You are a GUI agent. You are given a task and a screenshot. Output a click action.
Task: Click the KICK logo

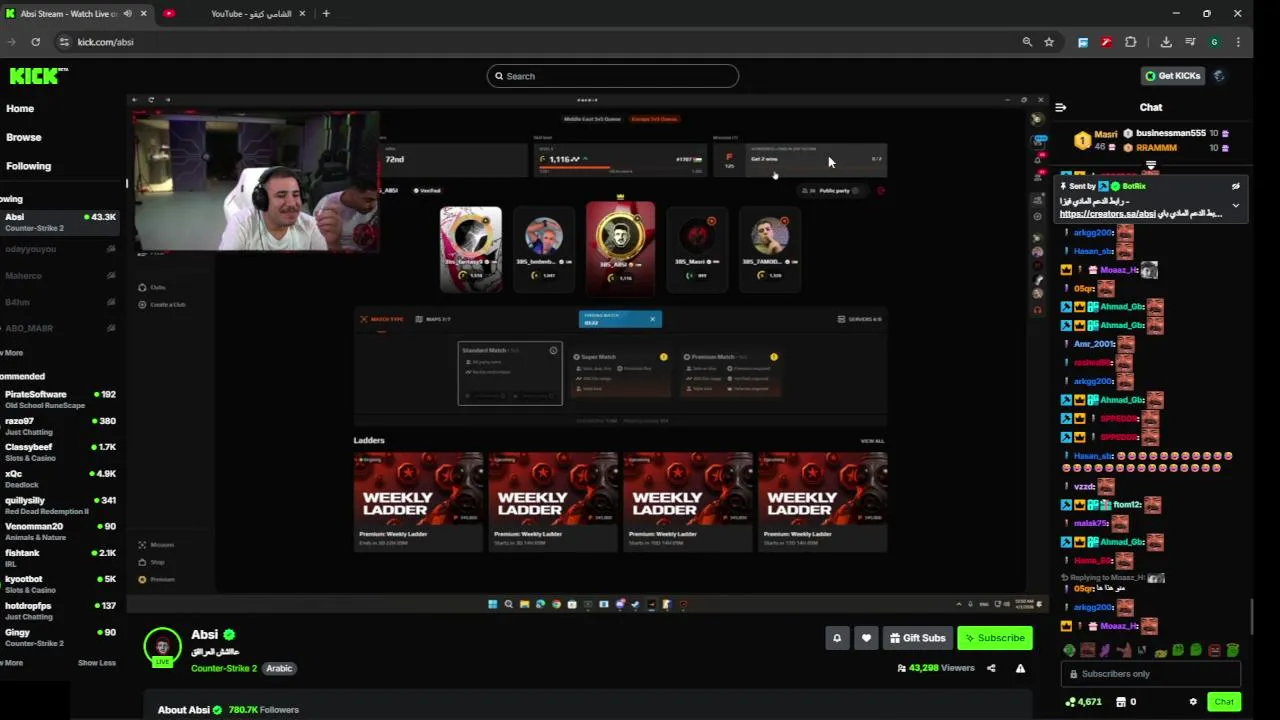[39, 76]
